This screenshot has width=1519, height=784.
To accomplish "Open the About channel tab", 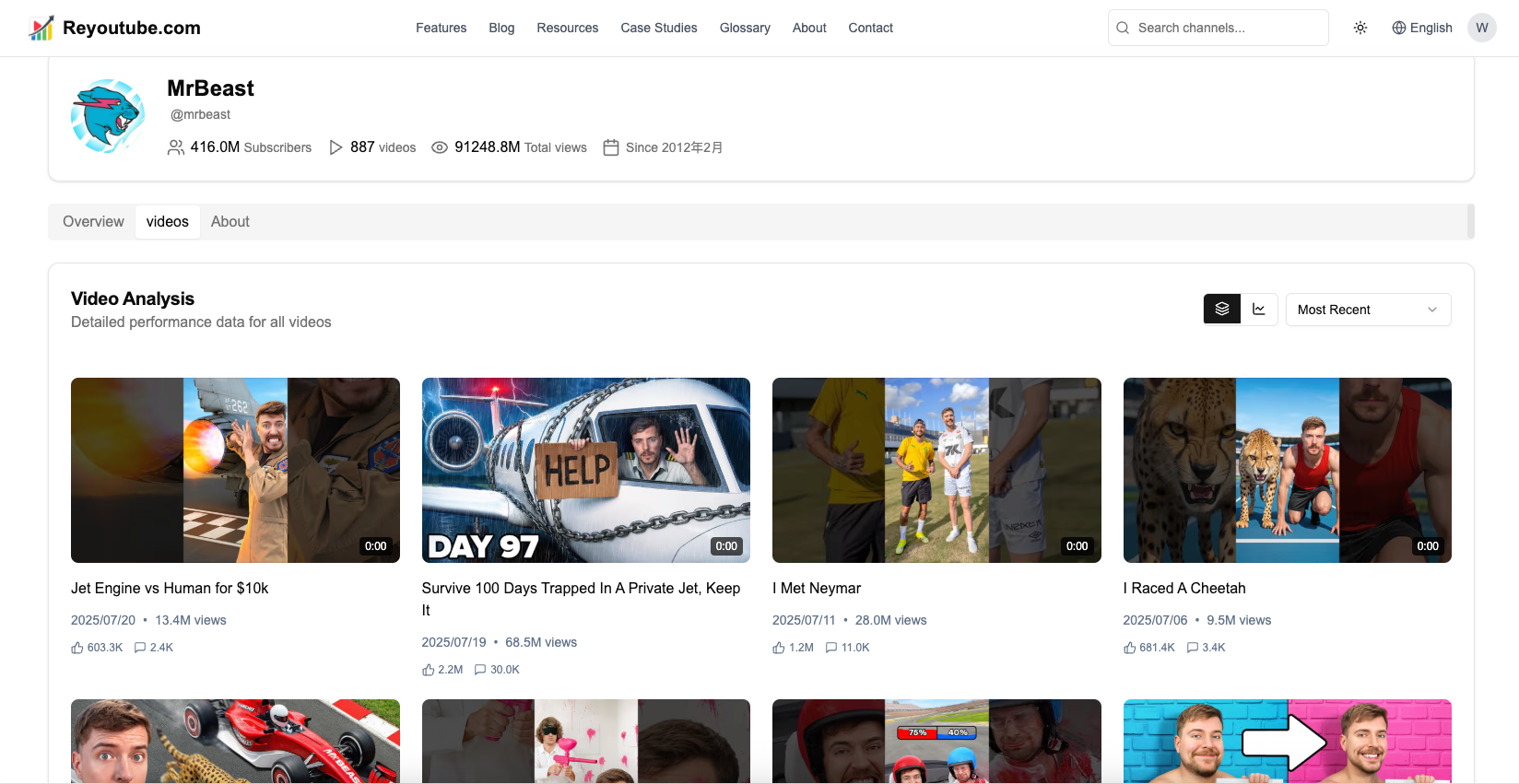I will pos(230,222).
